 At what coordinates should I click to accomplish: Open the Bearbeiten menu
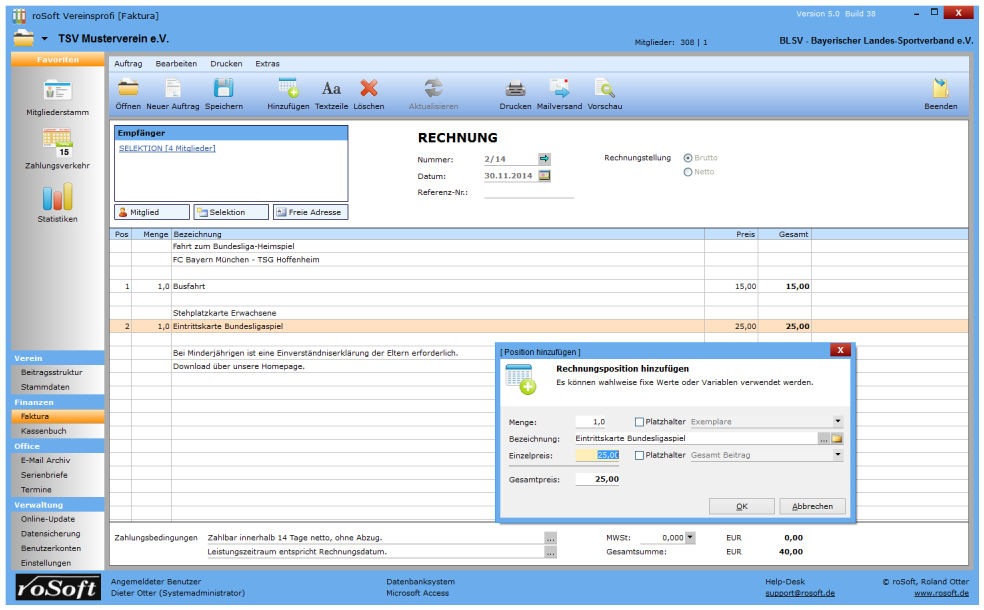click(176, 63)
